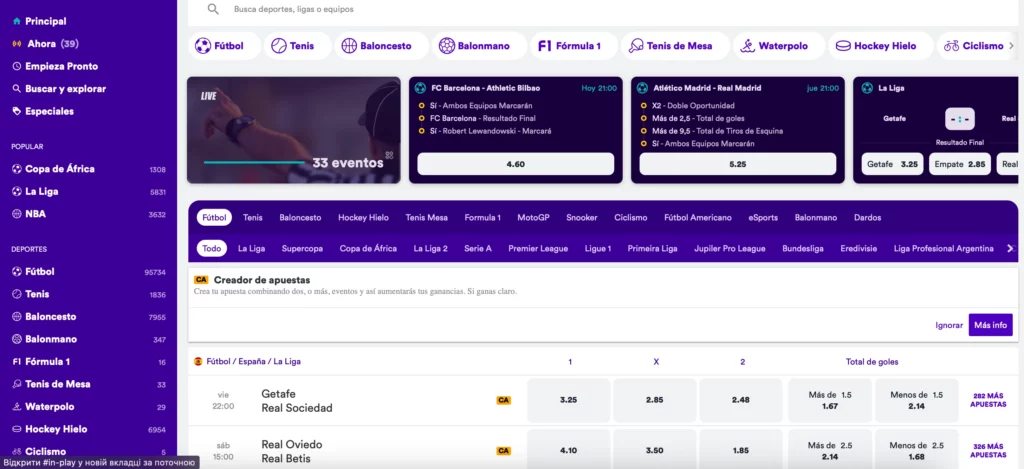1024x469 pixels.
Task: Click the Tenis de Mesa sidebar icon
Action: [17, 384]
